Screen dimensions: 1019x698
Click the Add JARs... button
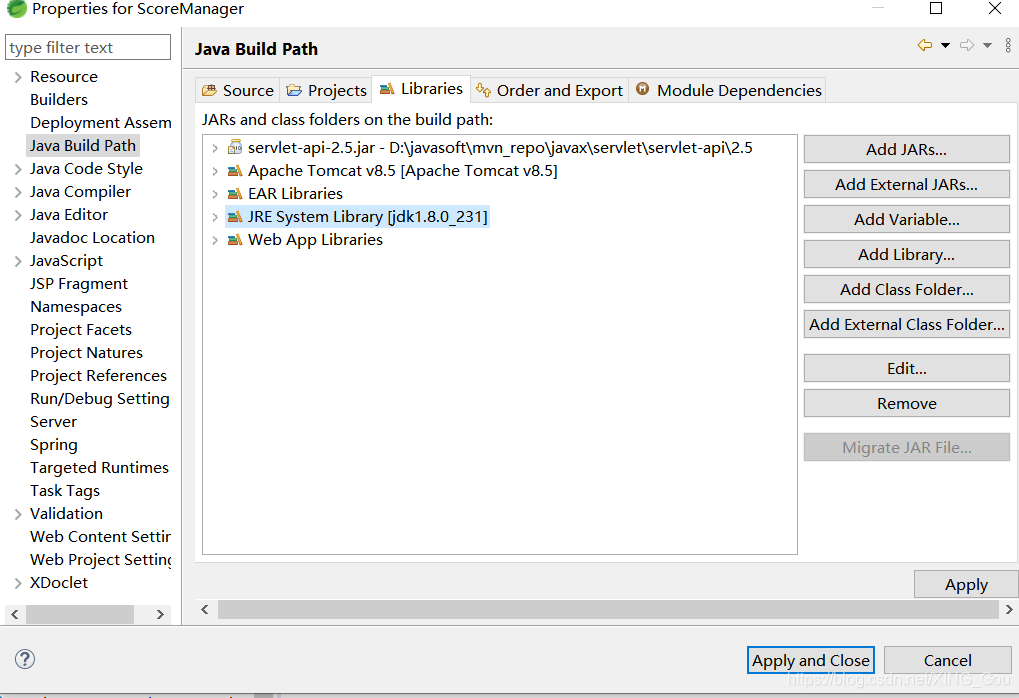pyautogui.click(x=907, y=149)
